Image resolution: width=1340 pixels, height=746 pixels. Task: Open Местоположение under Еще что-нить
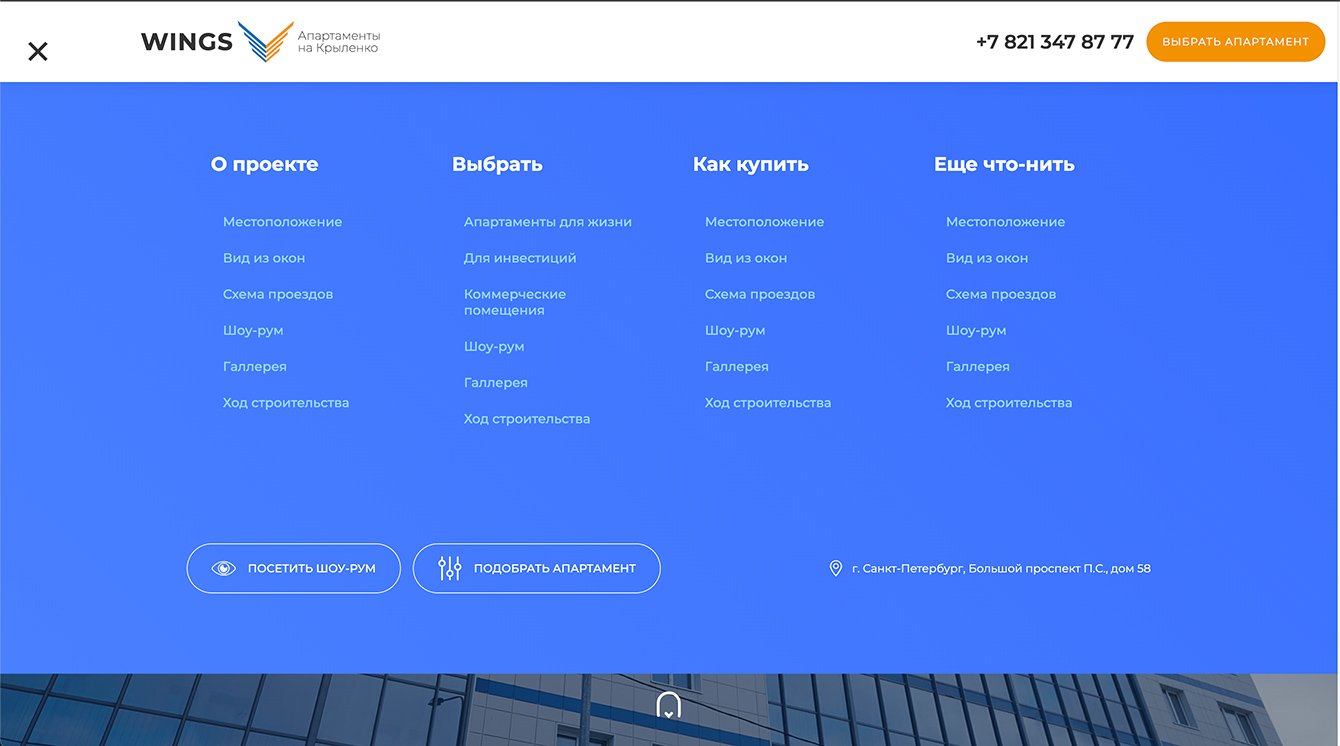pyautogui.click(x=1005, y=222)
